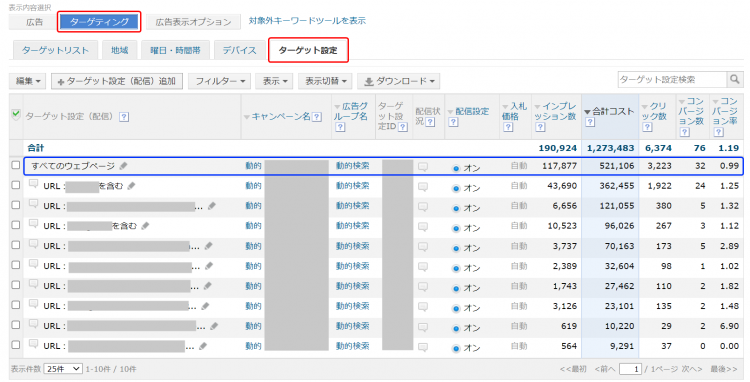Click ターゲット設定(配信)追加 button
Screen dimensions: 750x382
pyautogui.click(x=117, y=81)
